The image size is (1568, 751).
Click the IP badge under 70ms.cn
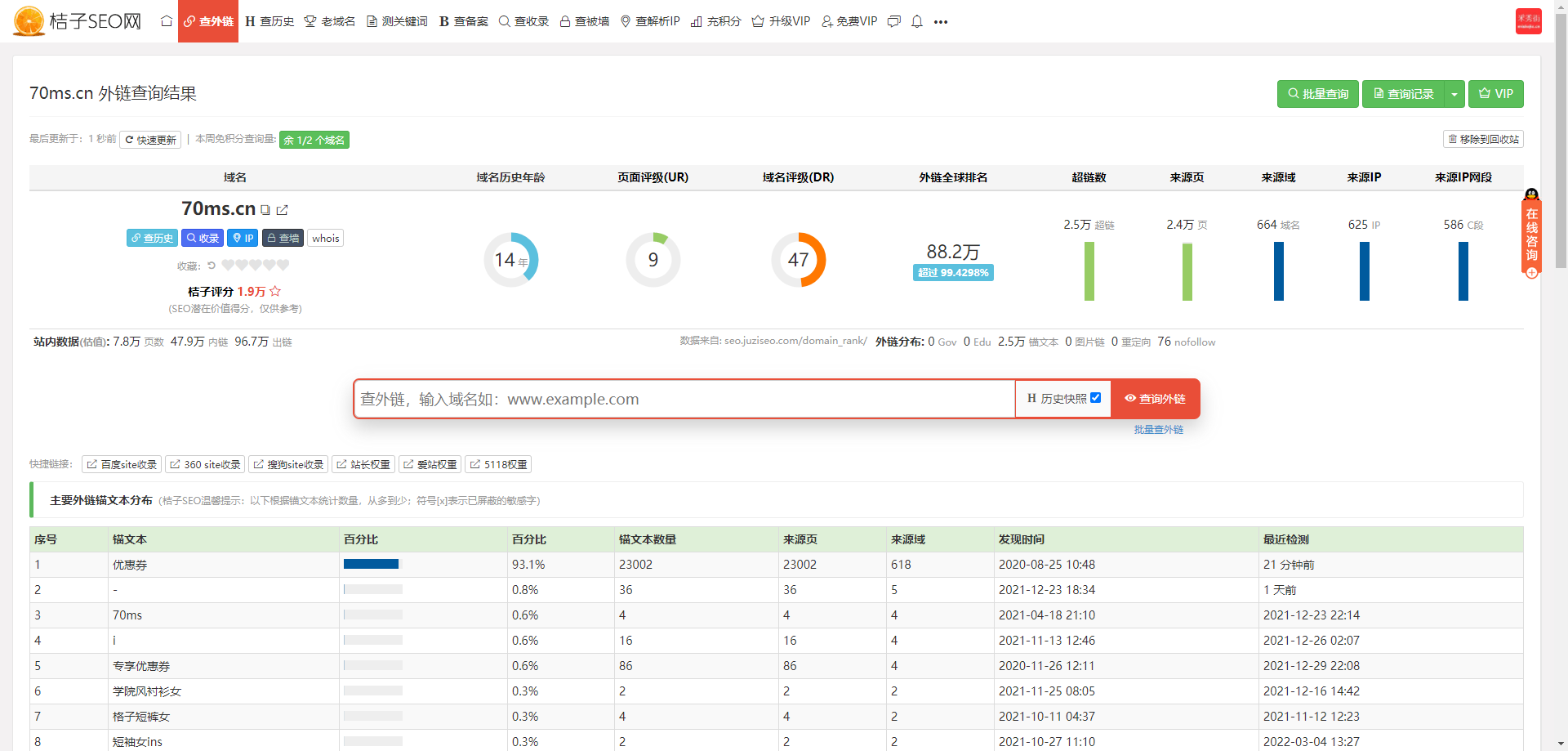(243, 238)
